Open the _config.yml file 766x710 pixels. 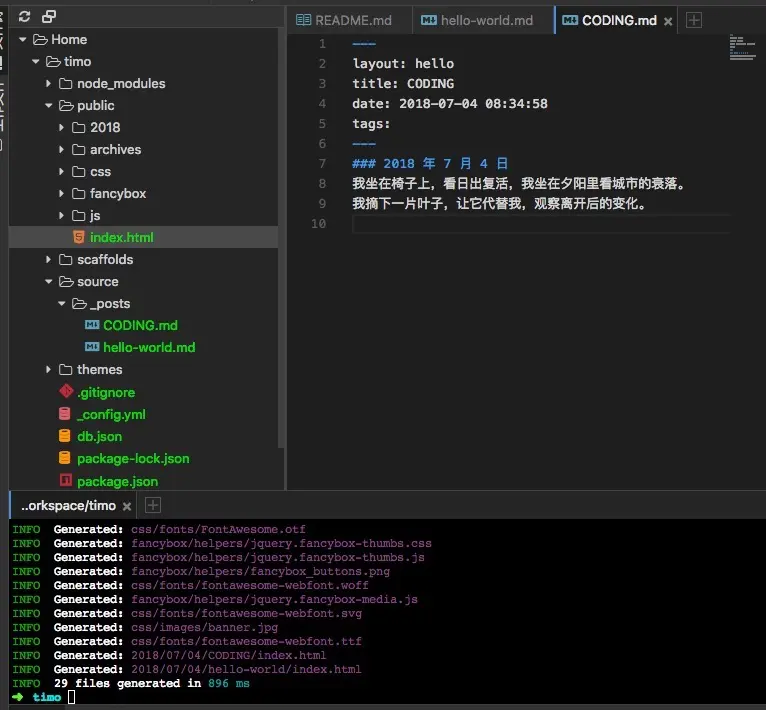(111, 414)
